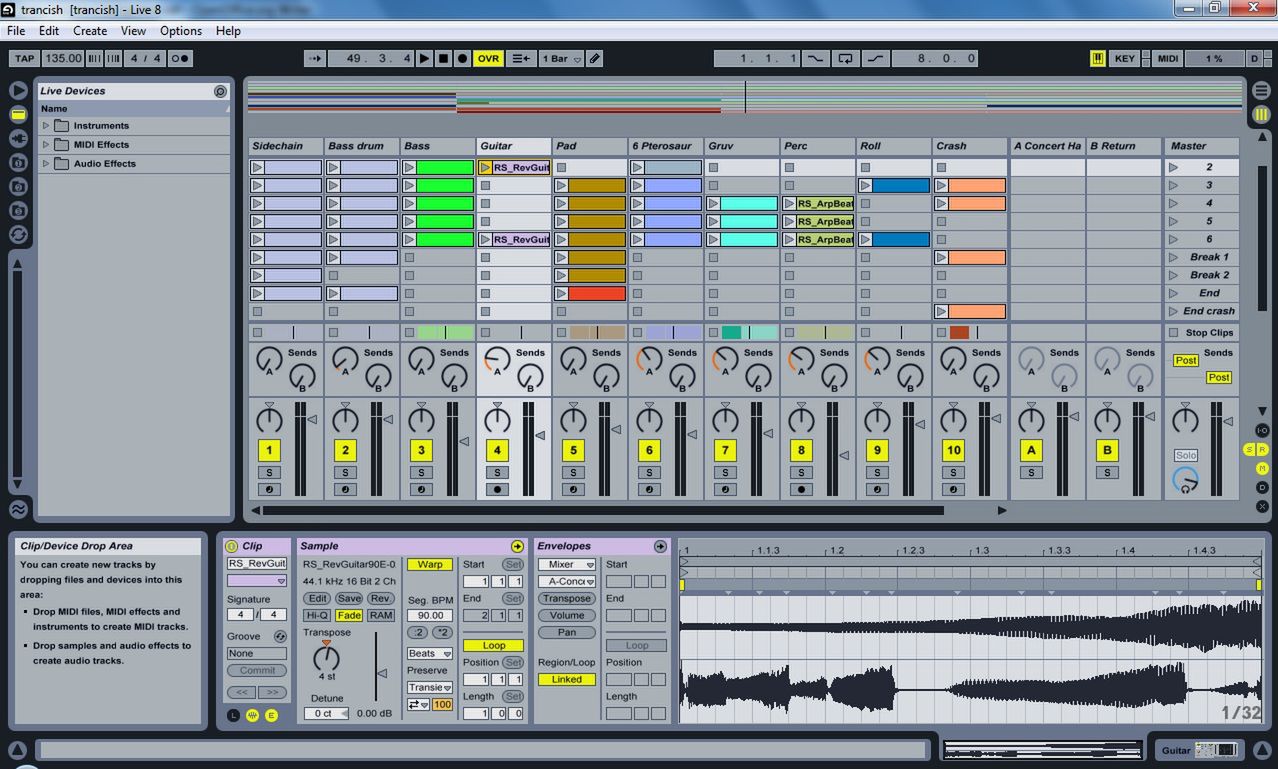Click track 1 Sidechain volume fader
Screen dimensions: 1278x769
click(x=312, y=420)
